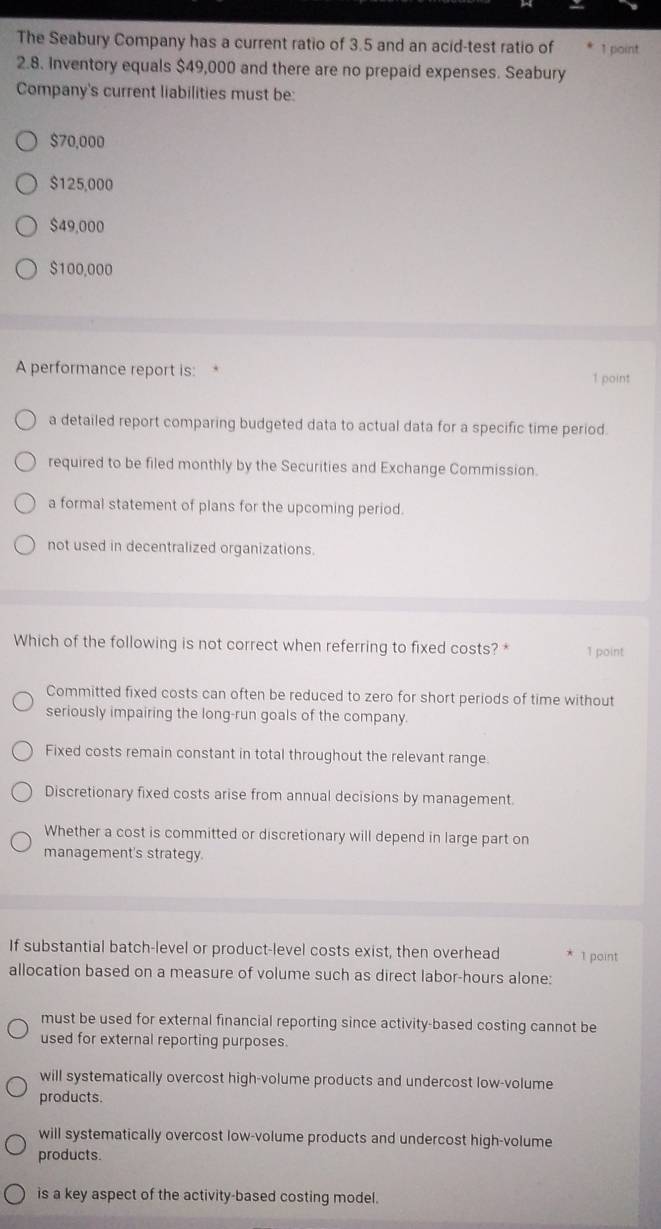
Task: Tap the share icon in top bar
Action: (x=631, y=5)
